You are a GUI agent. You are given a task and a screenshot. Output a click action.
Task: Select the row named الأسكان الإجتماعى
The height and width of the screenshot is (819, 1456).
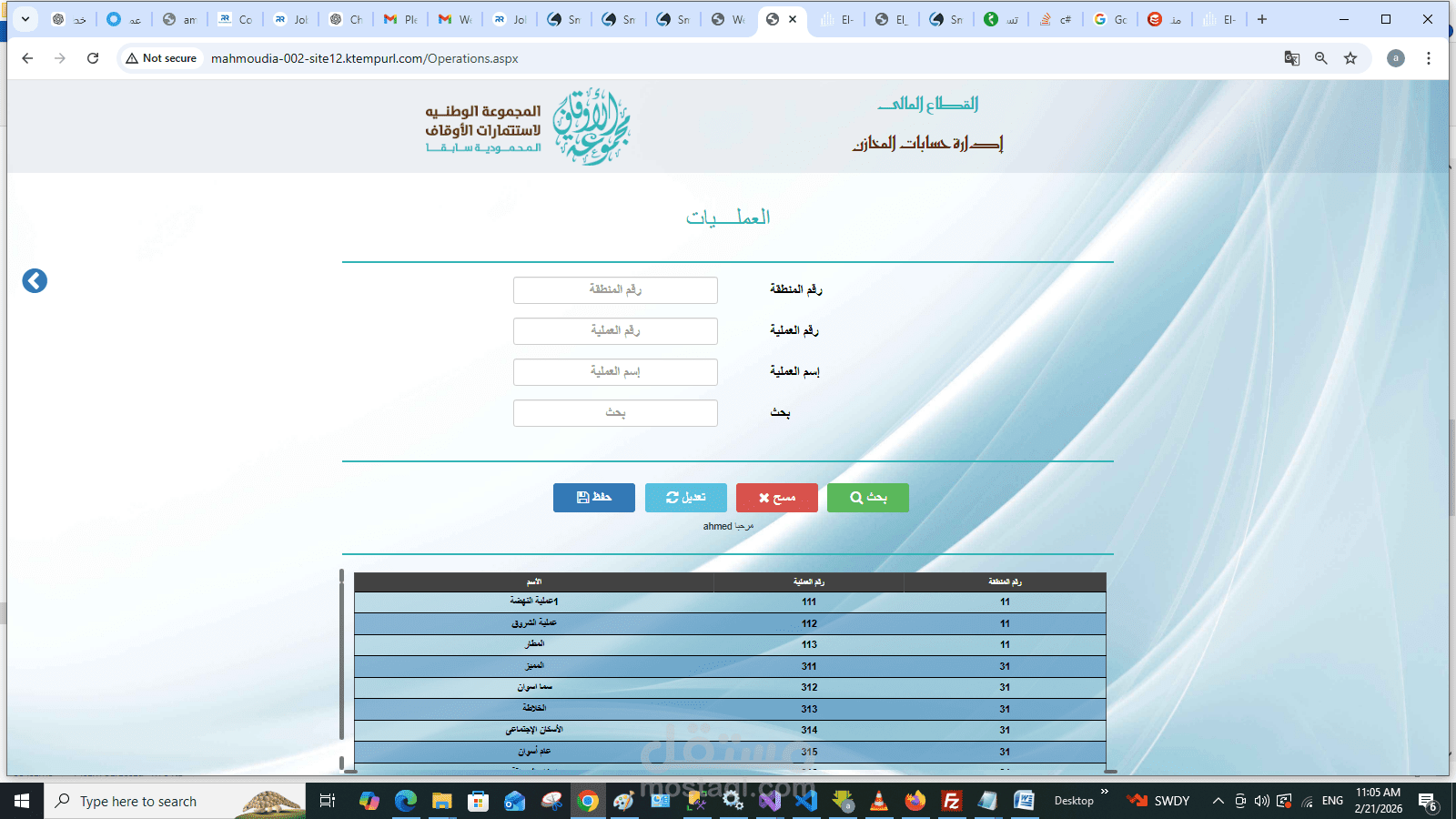click(730, 731)
